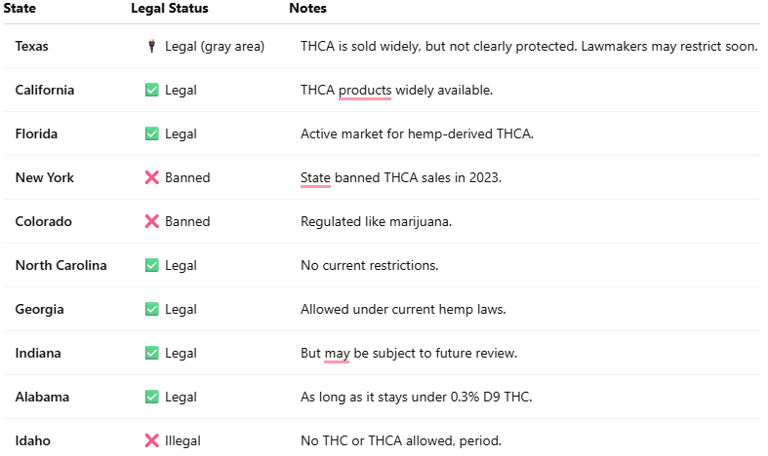
Task: Click the underlined word "State" in New York notes
Action: (x=315, y=178)
